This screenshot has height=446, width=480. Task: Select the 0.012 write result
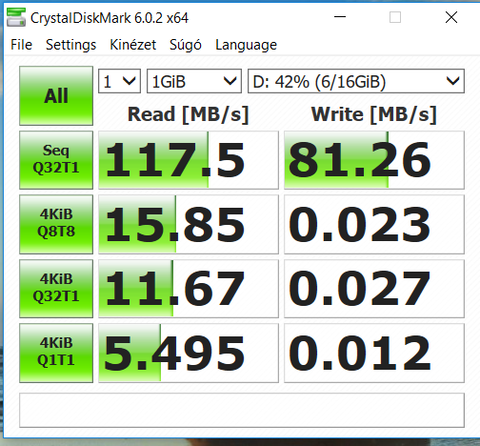point(374,353)
